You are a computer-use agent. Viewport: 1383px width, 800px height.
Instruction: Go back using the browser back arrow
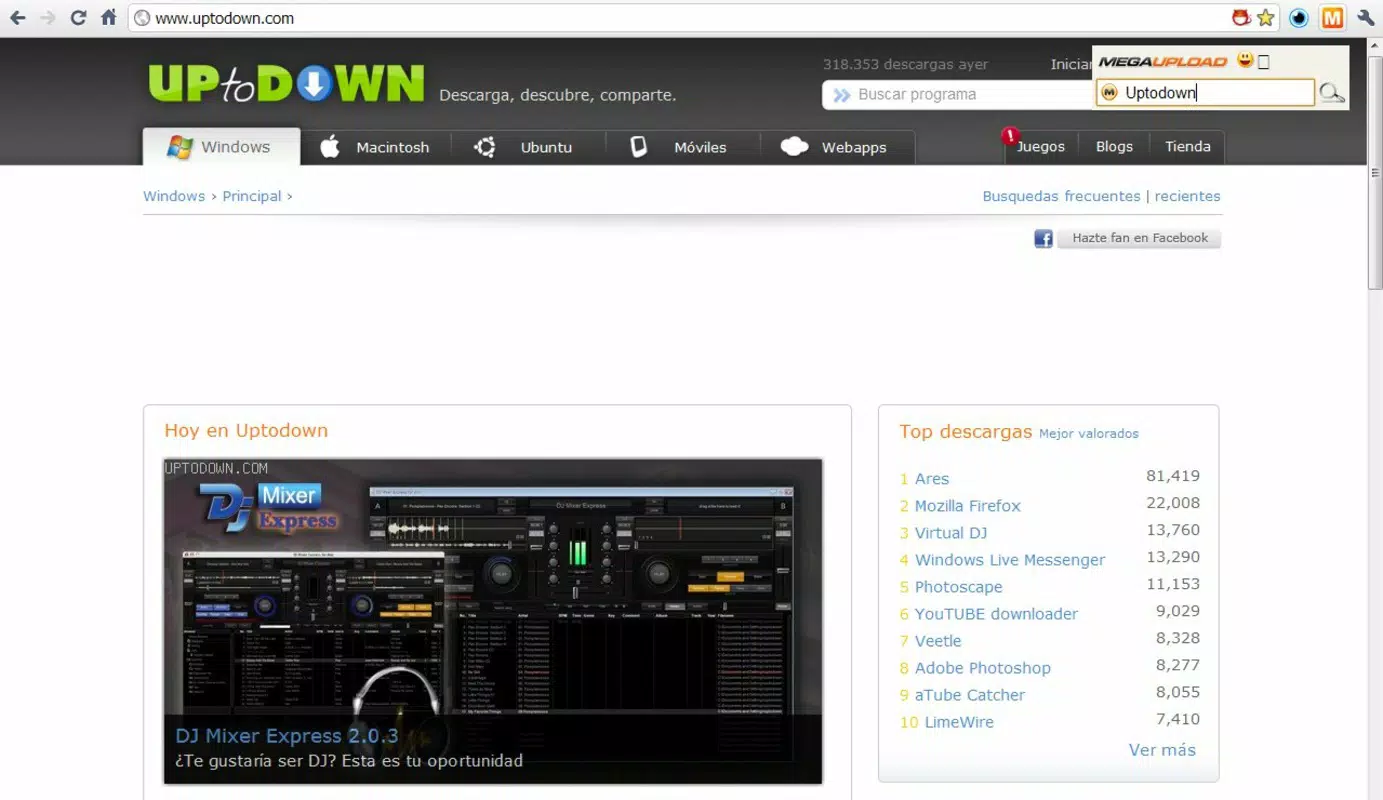[x=18, y=18]
